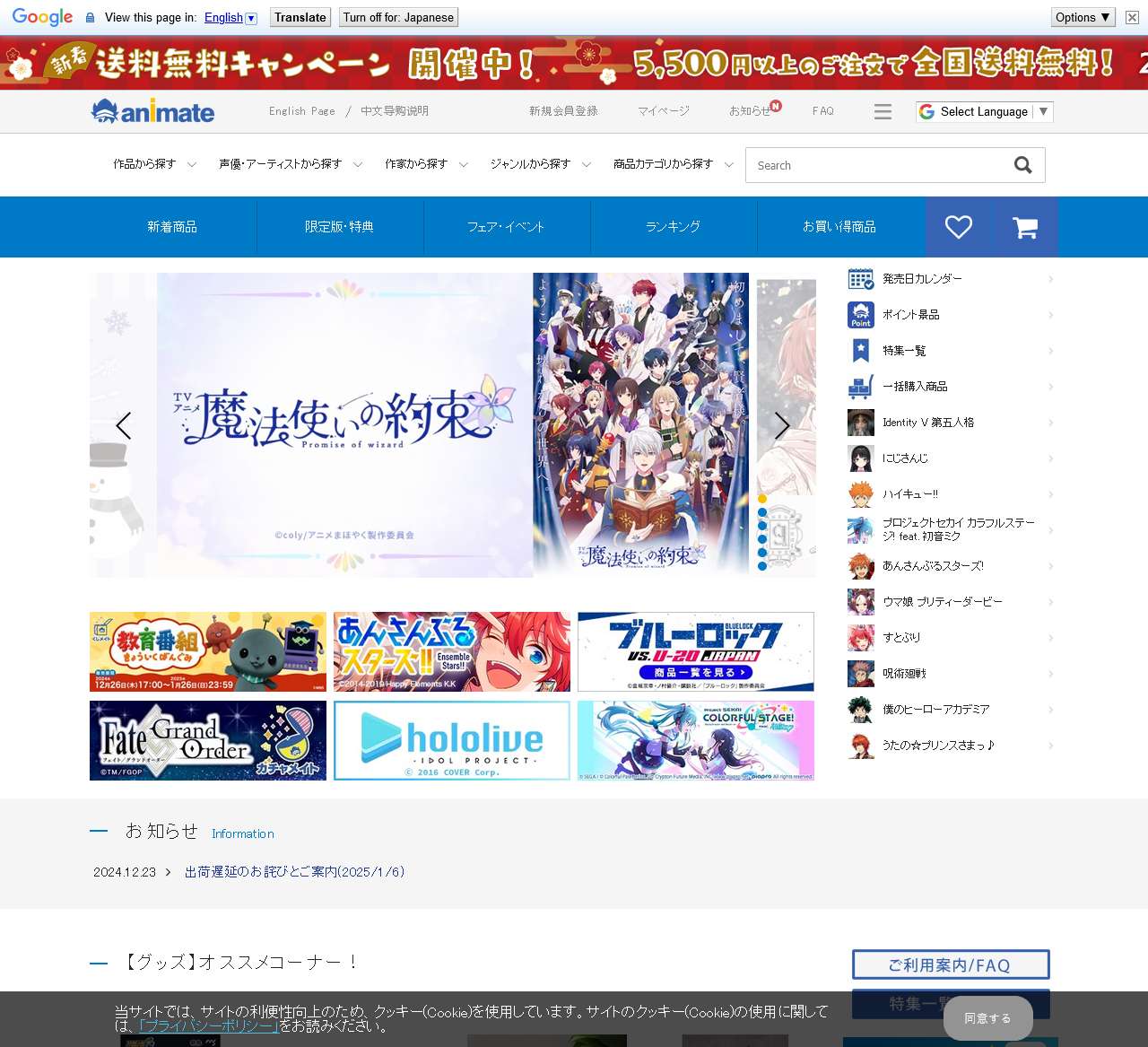The image size is (1148, 1047).
Task: Select the すとぷり character icon
Action: 861,638
